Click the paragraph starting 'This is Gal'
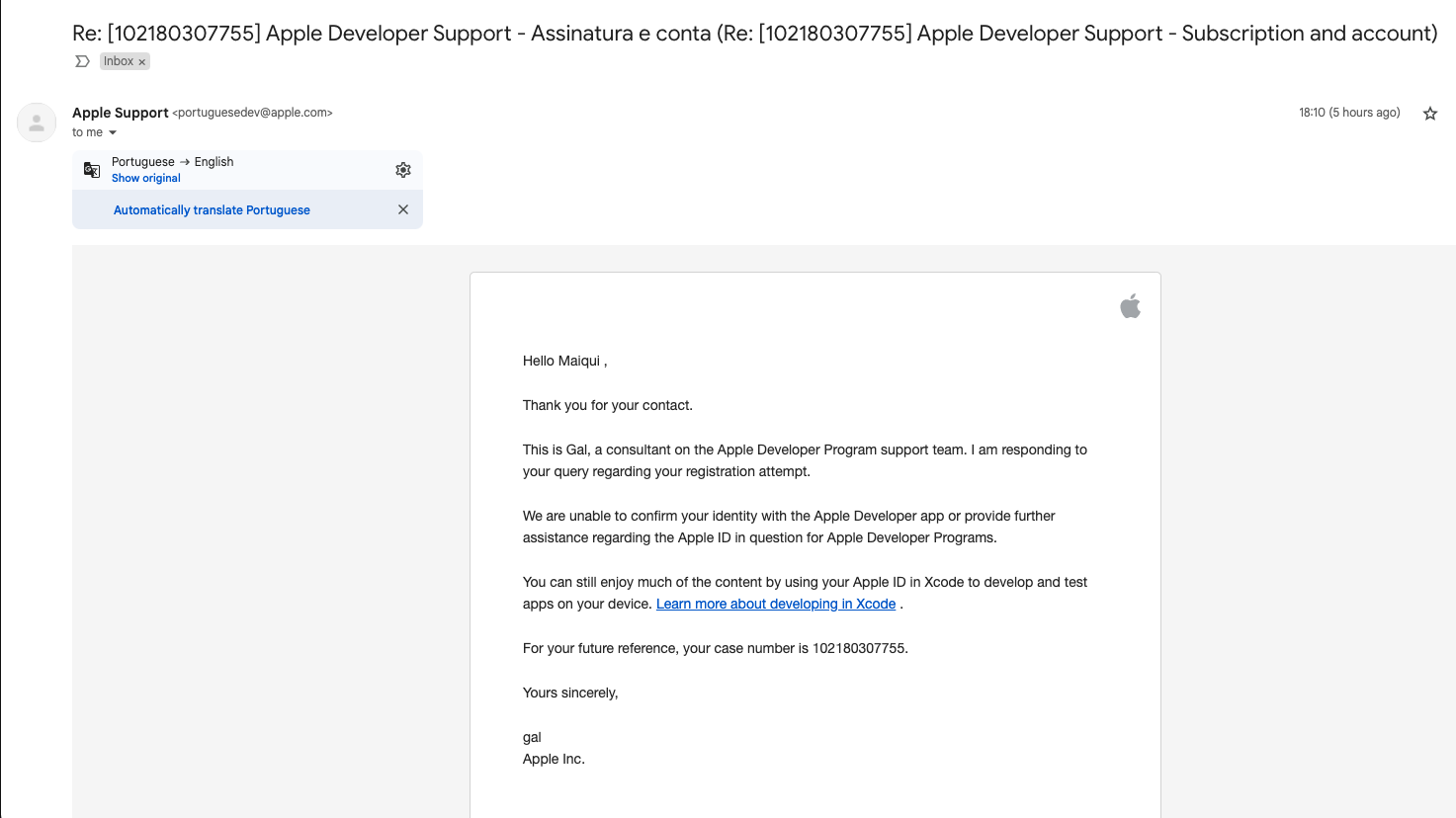Image resolution: width=1456 pixels, height=818 pixels. [805, 461]
